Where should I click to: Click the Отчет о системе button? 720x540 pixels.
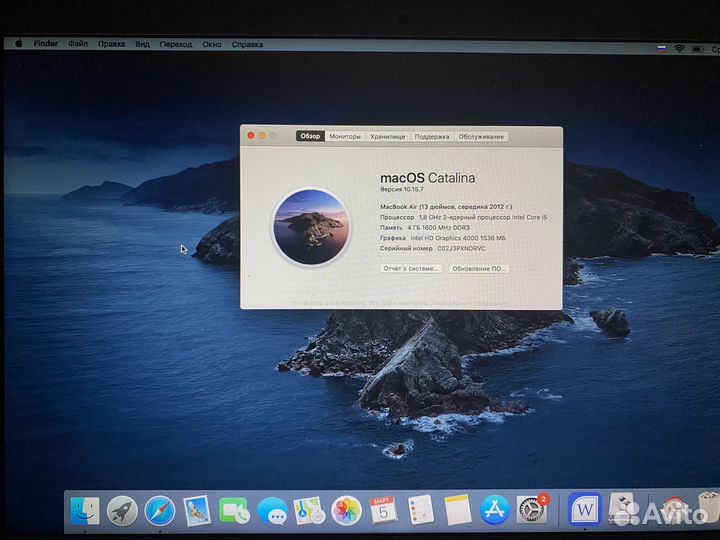coord(411,268)
